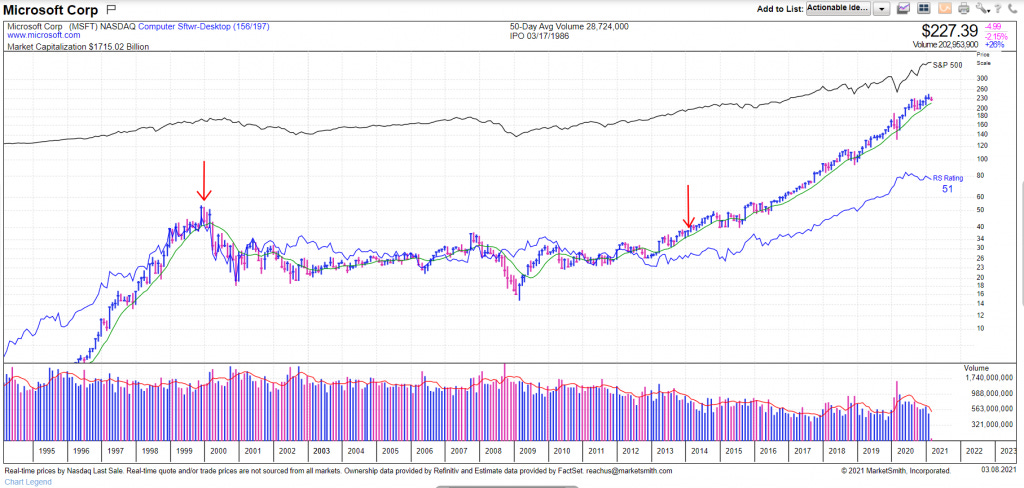This screenshot has width=1024, height=488.
Task: Open Add to List dropdown arrow
Action: pos(882,8)
